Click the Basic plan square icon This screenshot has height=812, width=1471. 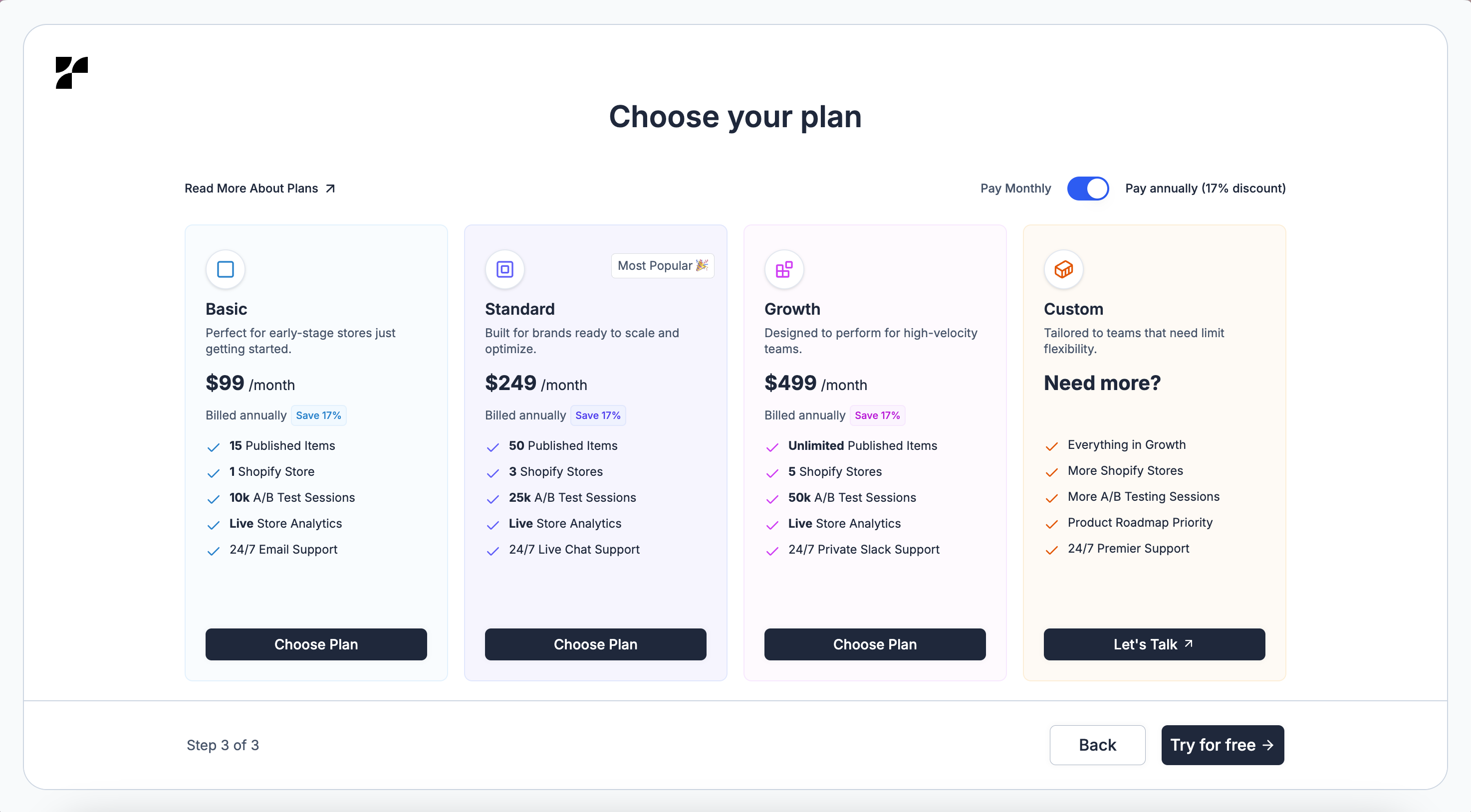click(x=226, y=269)
